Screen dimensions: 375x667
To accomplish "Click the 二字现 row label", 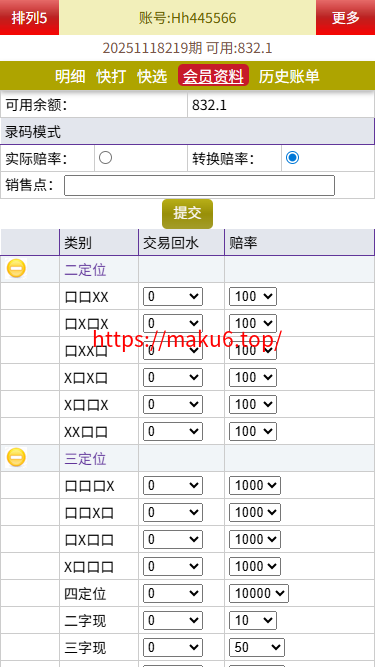I will [85, 621].
